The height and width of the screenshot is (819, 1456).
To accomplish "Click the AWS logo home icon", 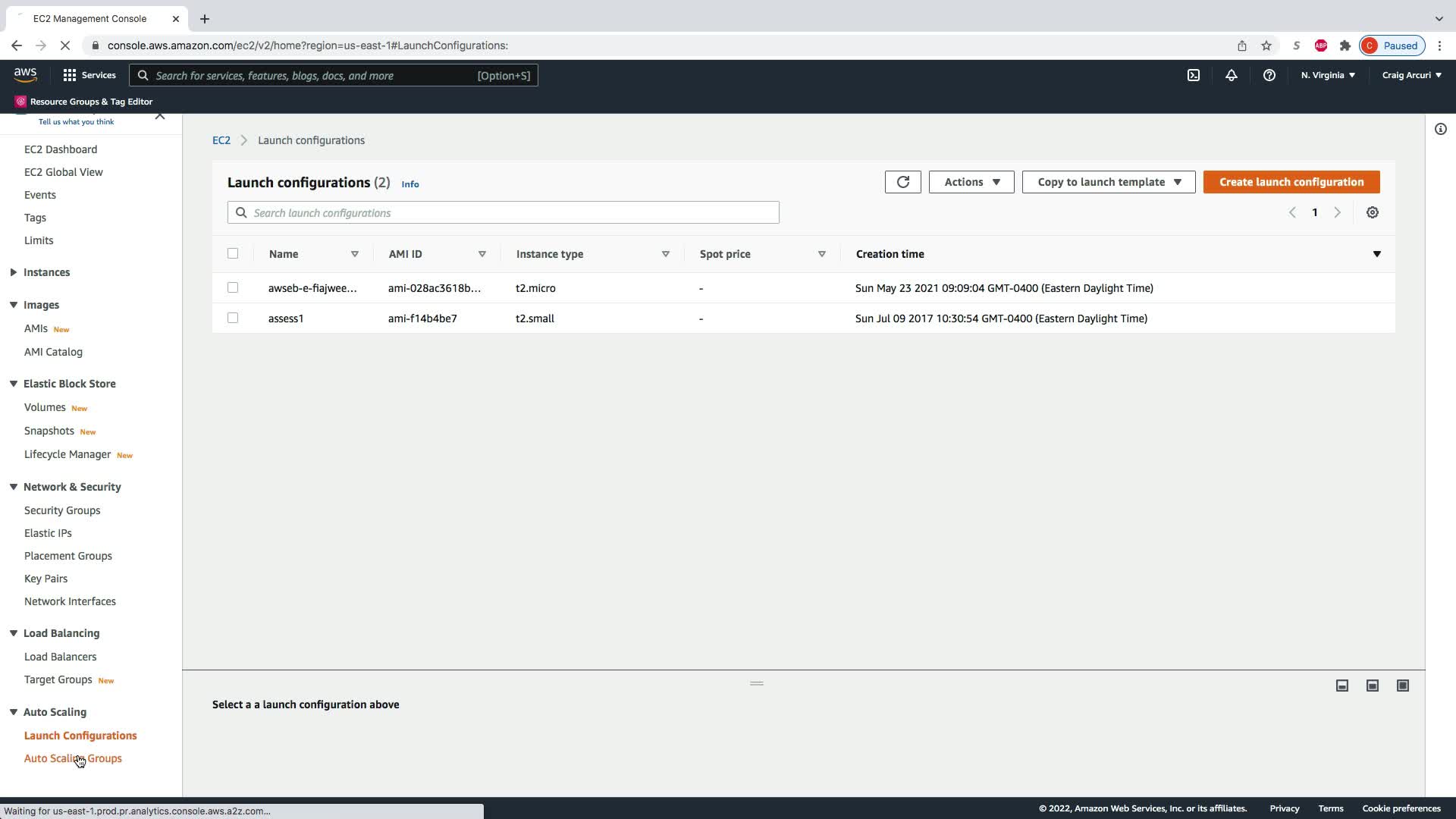I will 25,74.
